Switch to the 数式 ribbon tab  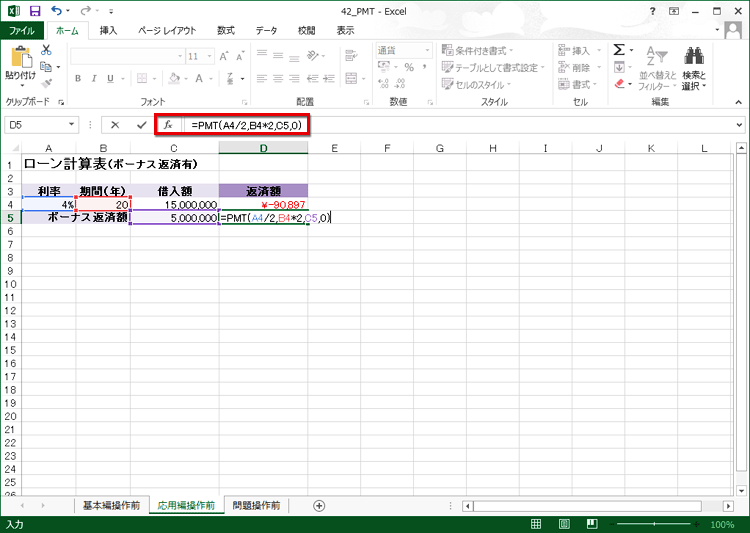pos(226,31)
